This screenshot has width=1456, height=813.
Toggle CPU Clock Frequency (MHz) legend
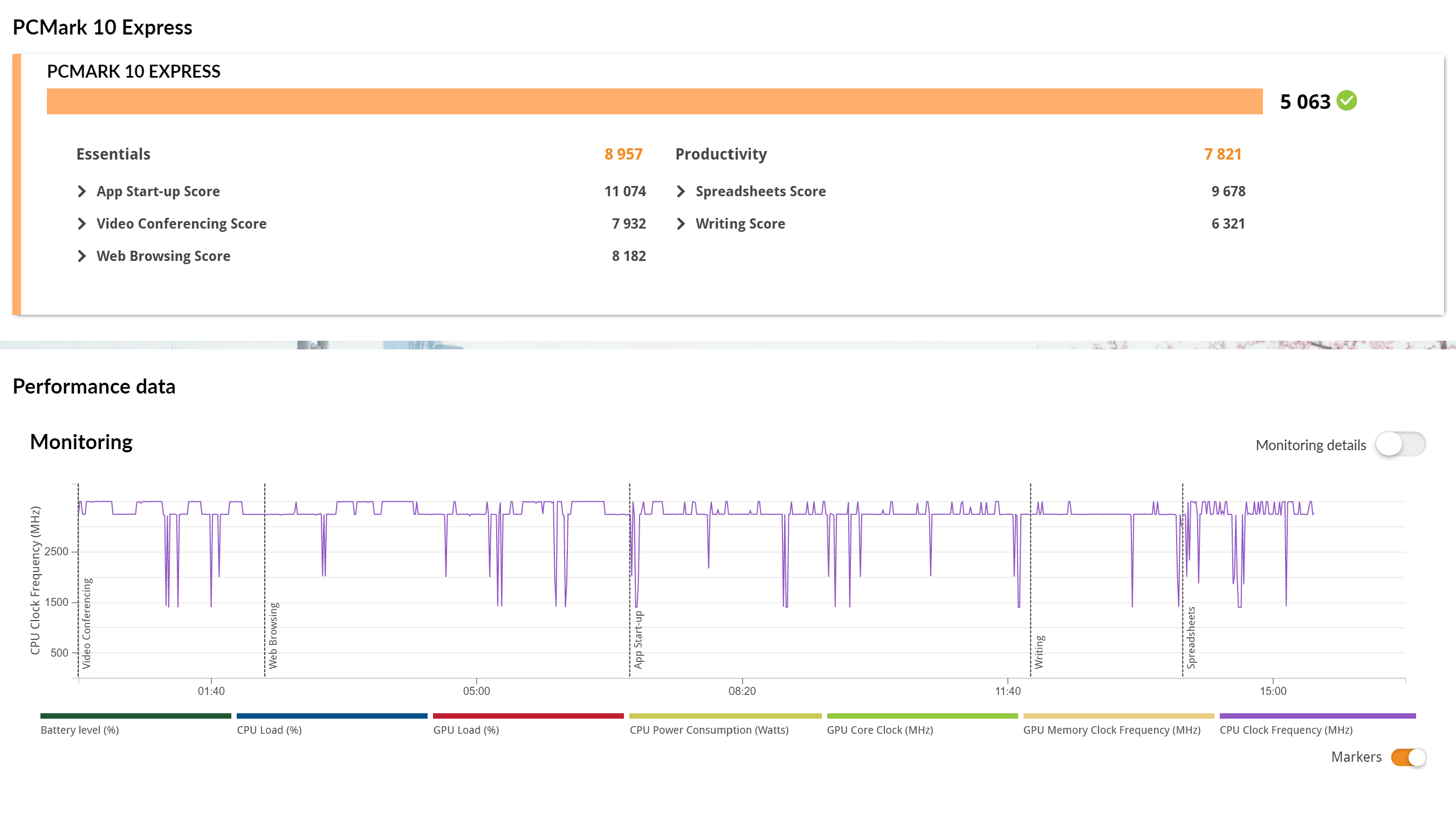coord(1317,724)
